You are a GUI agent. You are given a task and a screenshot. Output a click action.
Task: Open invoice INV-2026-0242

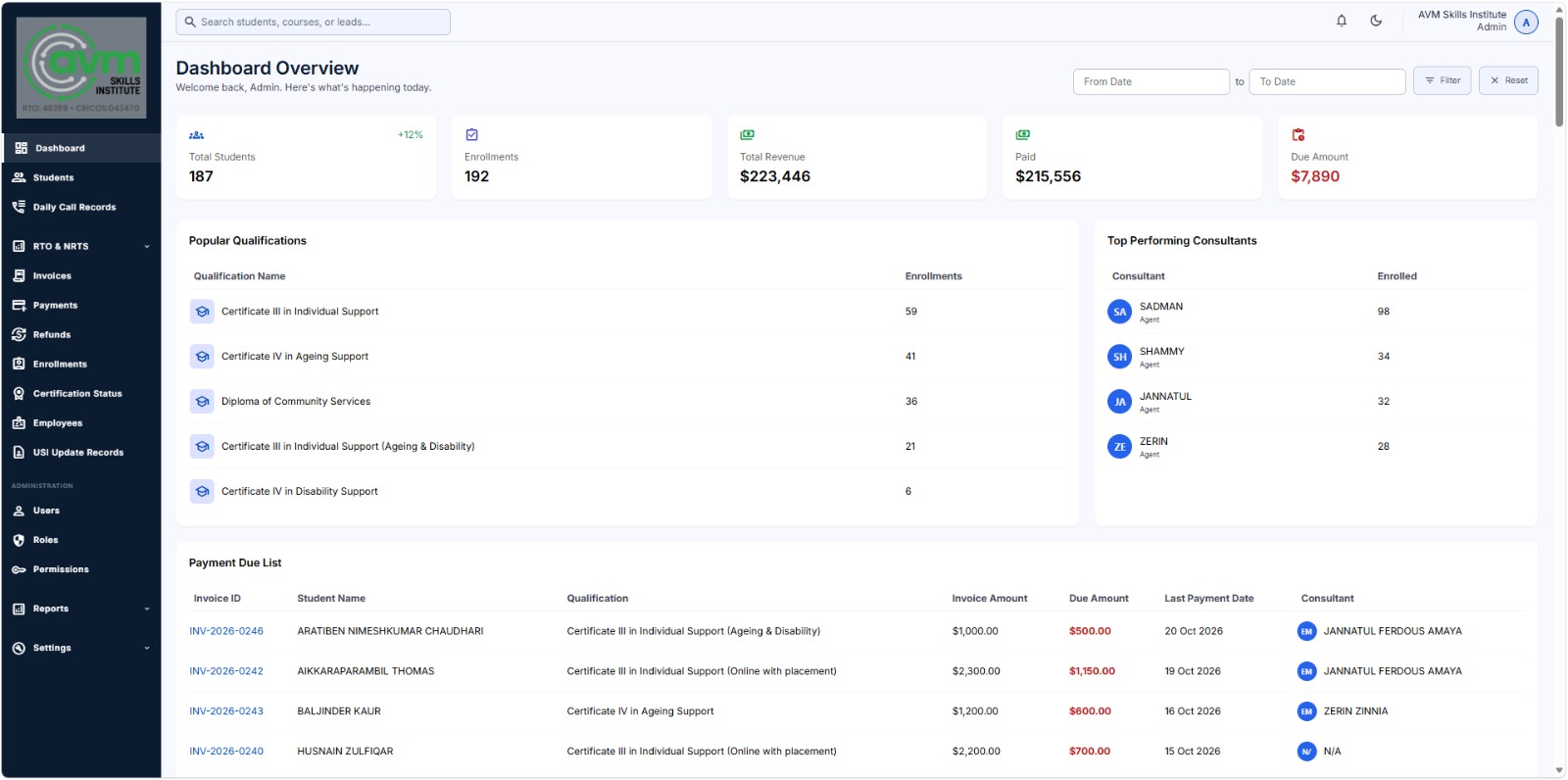pos(226,671)
